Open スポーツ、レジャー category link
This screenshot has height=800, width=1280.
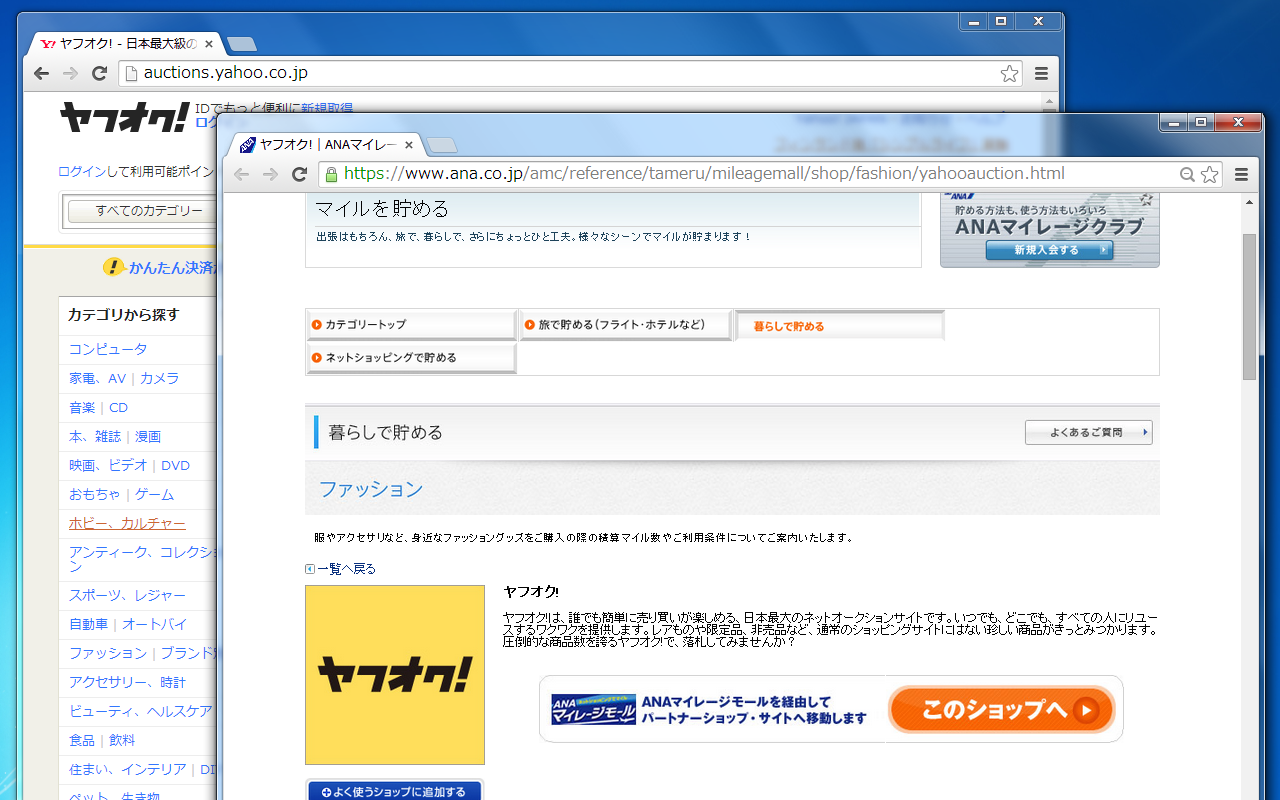[x=127, y=595]
